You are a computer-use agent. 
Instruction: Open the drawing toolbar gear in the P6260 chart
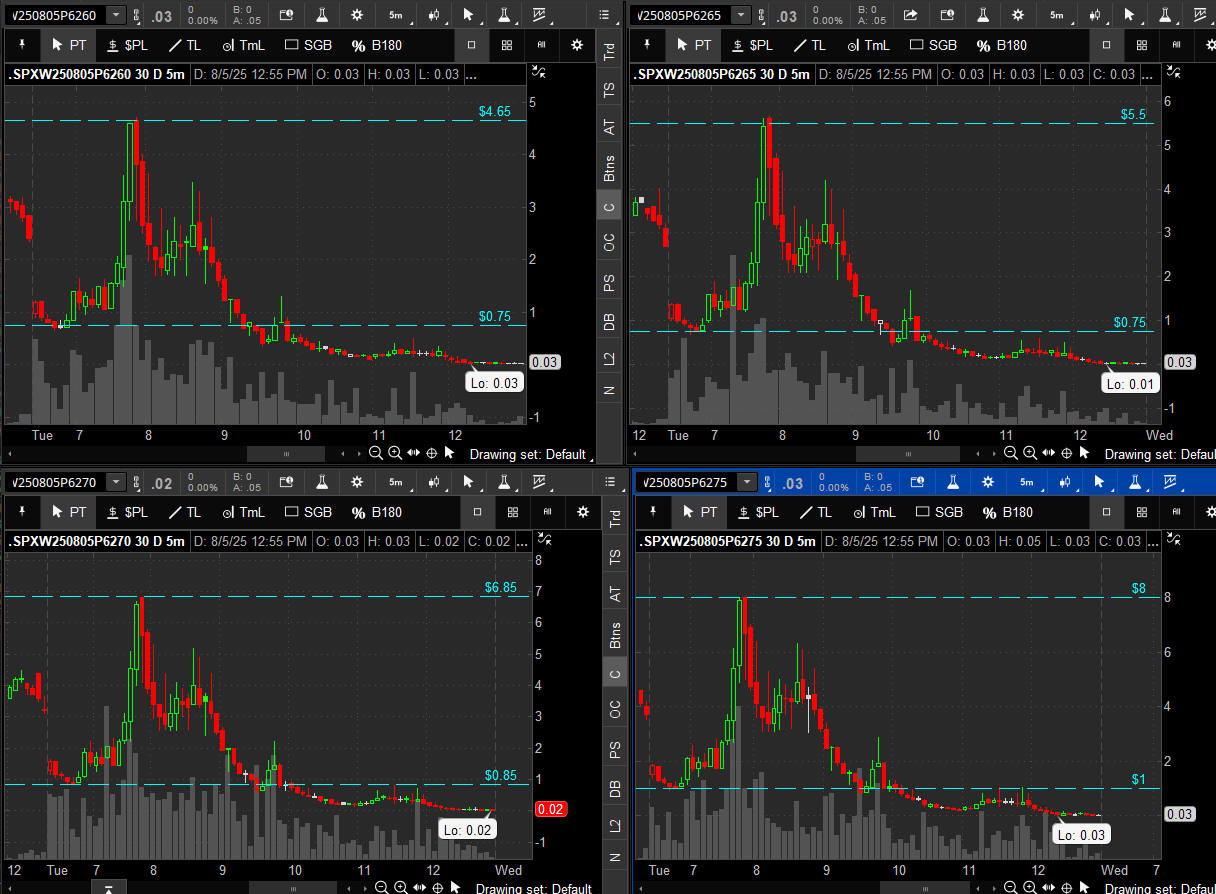(x=576, y=45)
